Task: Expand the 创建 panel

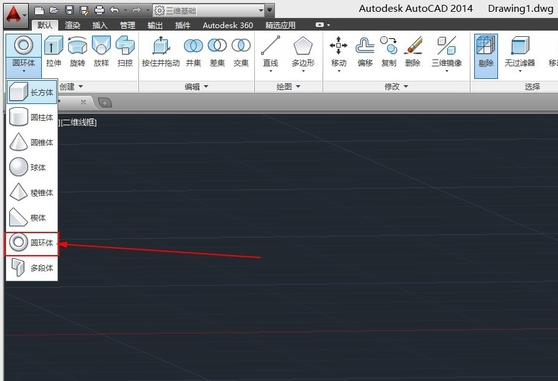Action: (71, 86)
